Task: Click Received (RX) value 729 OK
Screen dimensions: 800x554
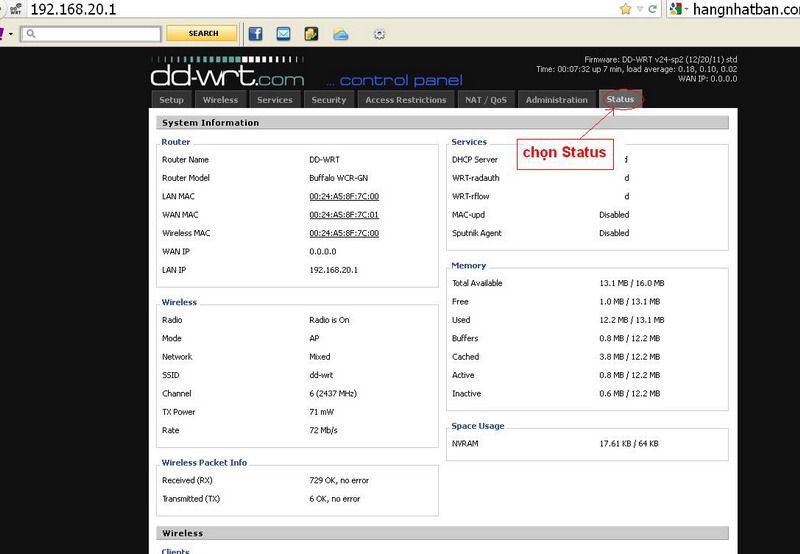Action: point(339,480)
